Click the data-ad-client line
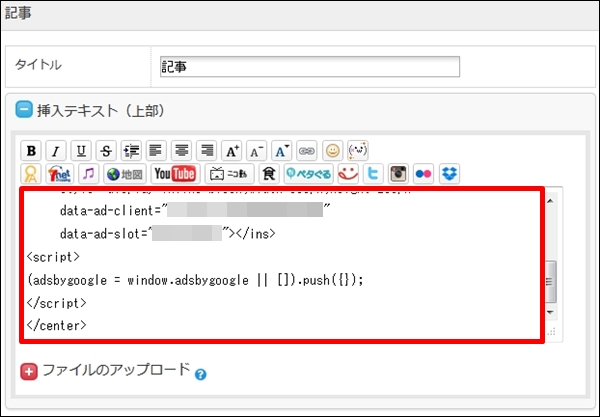Image resolution: width=600 pixels, height=417 pixels. pyautogui.click(x=195, y=210)
